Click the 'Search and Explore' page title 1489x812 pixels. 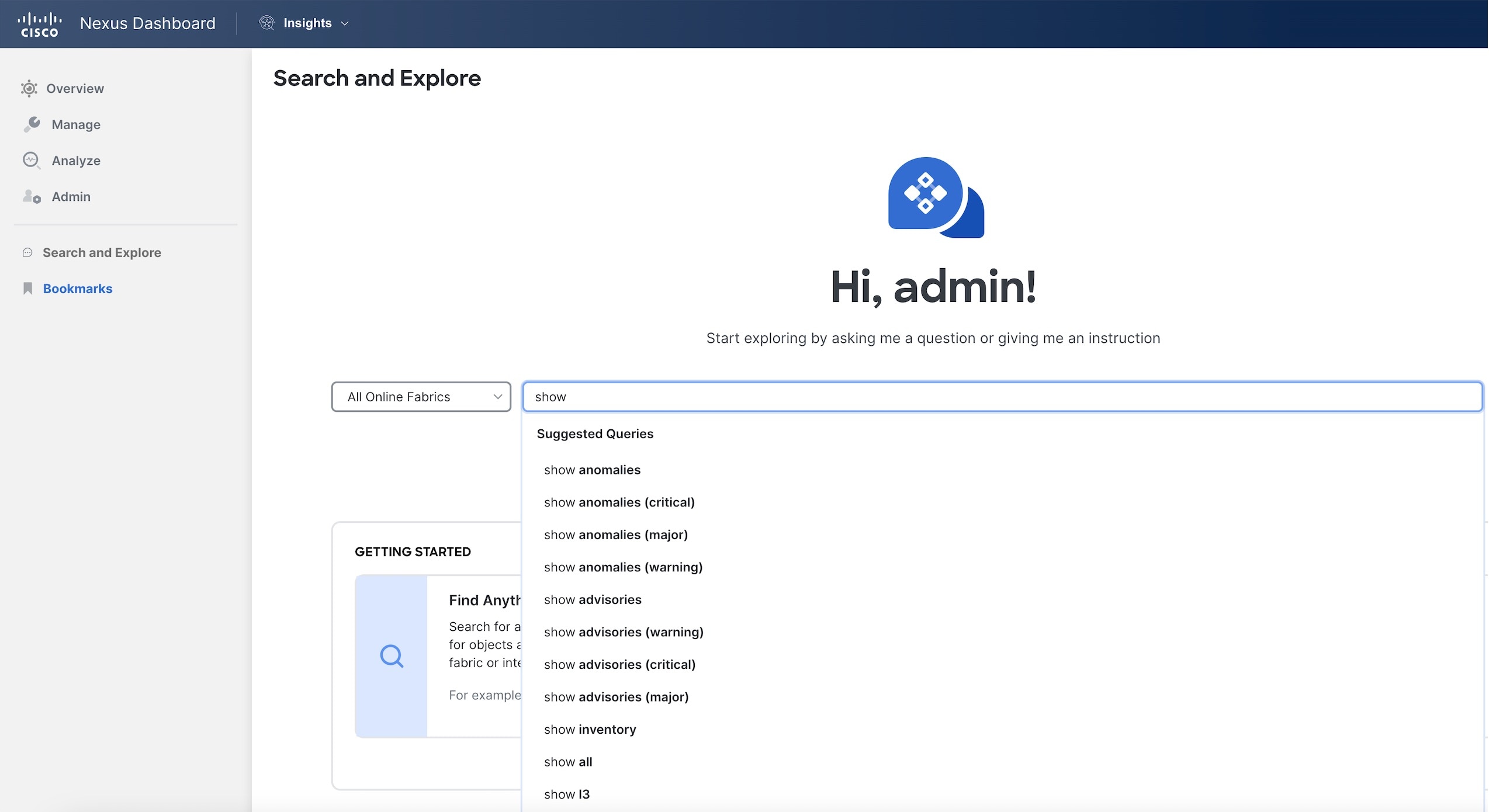(377, 78)
